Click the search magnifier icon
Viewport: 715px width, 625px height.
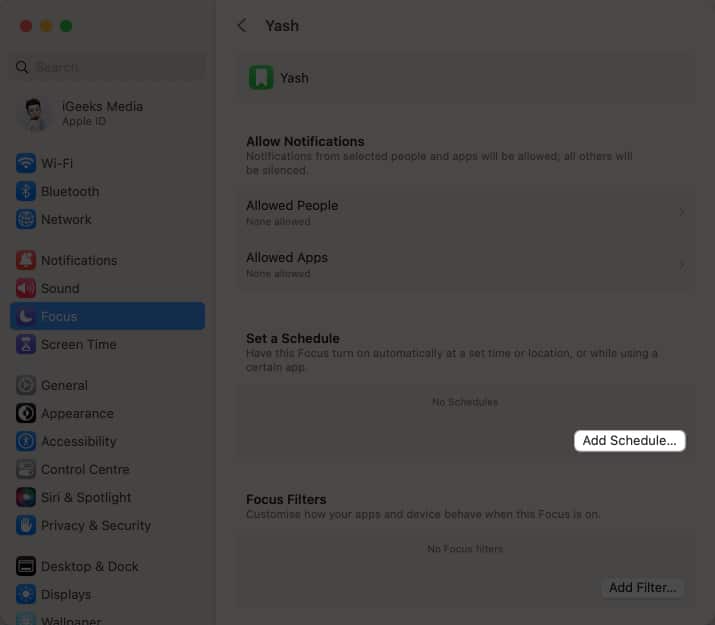point(22,67)
